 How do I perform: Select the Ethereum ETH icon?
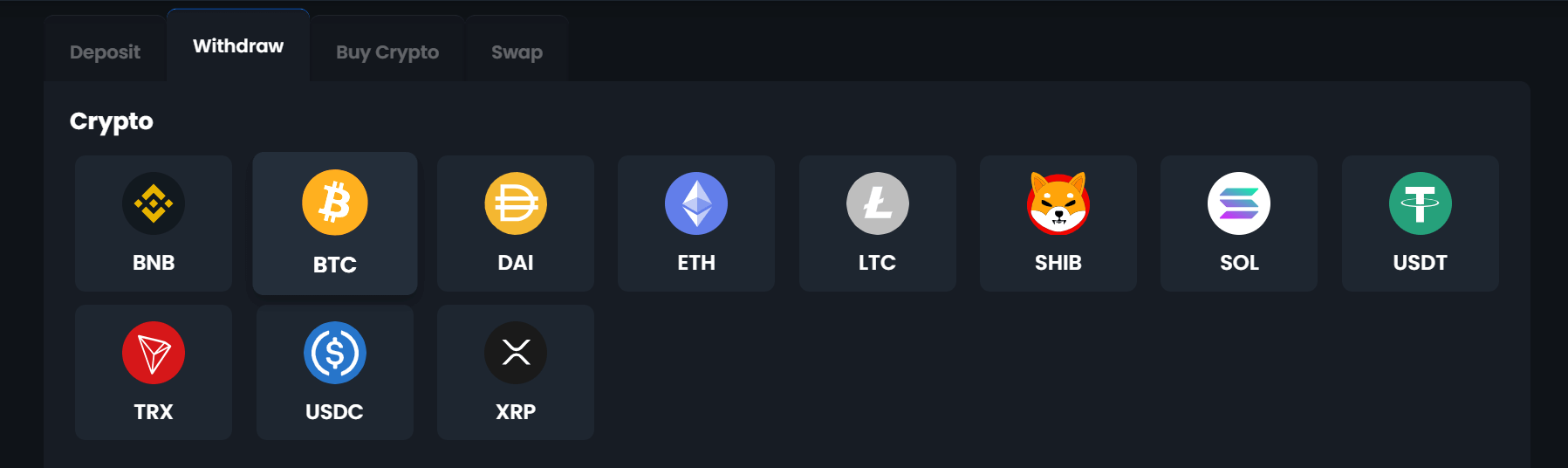tap(696, 203)
